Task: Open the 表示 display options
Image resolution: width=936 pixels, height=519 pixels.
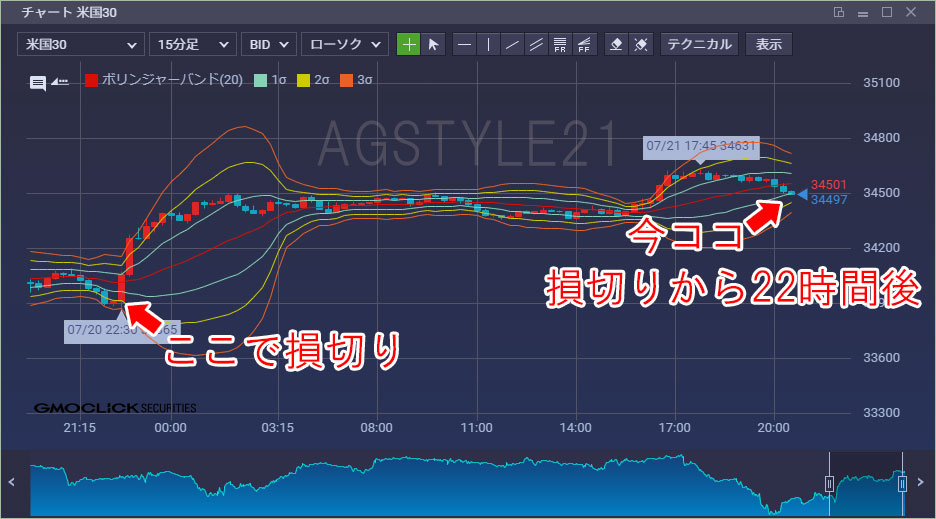Action: coord(769,44)
